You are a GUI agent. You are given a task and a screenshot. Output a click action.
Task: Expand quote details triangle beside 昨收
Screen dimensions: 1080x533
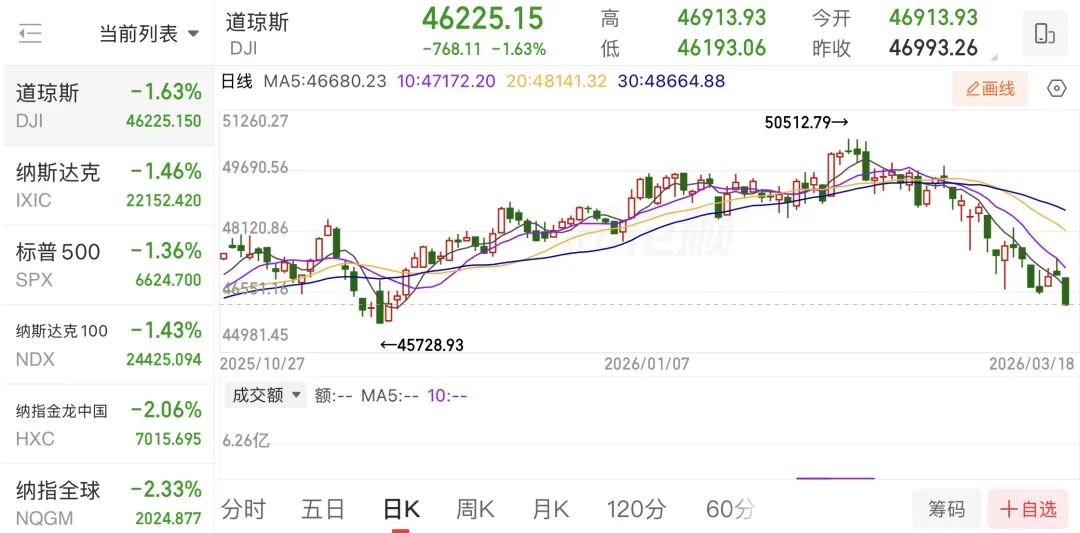pyautogui.click(x=994, y=56)
